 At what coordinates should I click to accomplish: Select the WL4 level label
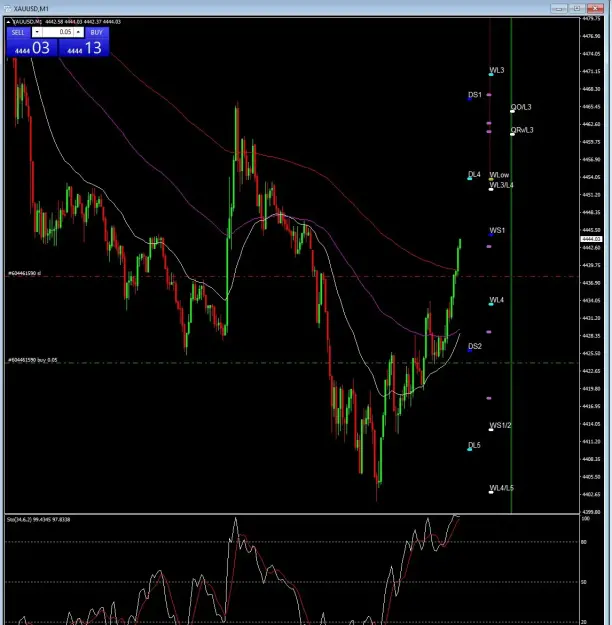click(x=497, y=300)
